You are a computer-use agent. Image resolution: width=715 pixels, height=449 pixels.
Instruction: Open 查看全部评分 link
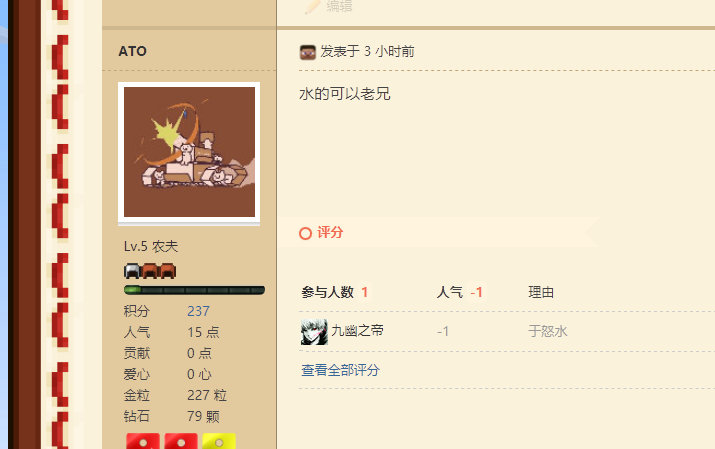point(341,370)
